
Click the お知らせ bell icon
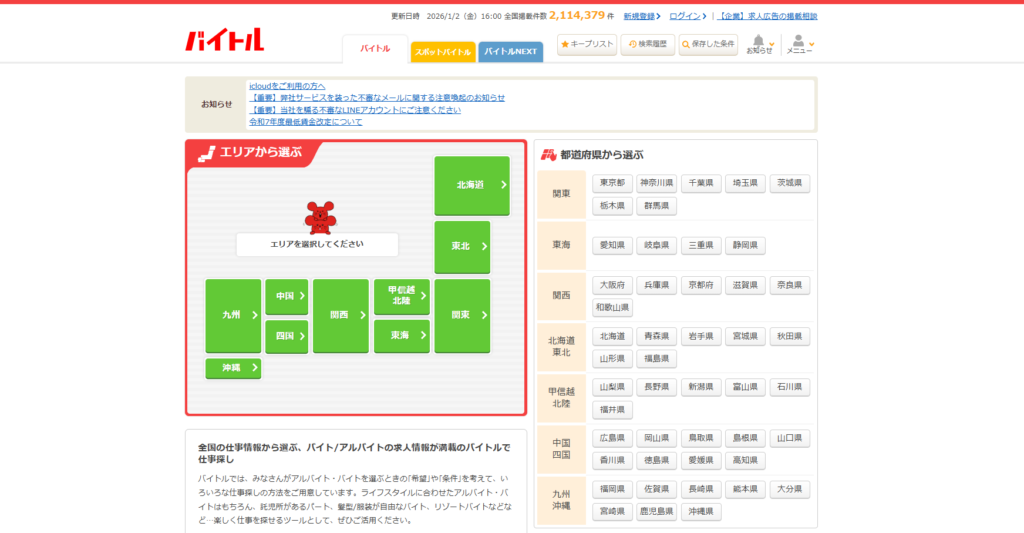759,42
